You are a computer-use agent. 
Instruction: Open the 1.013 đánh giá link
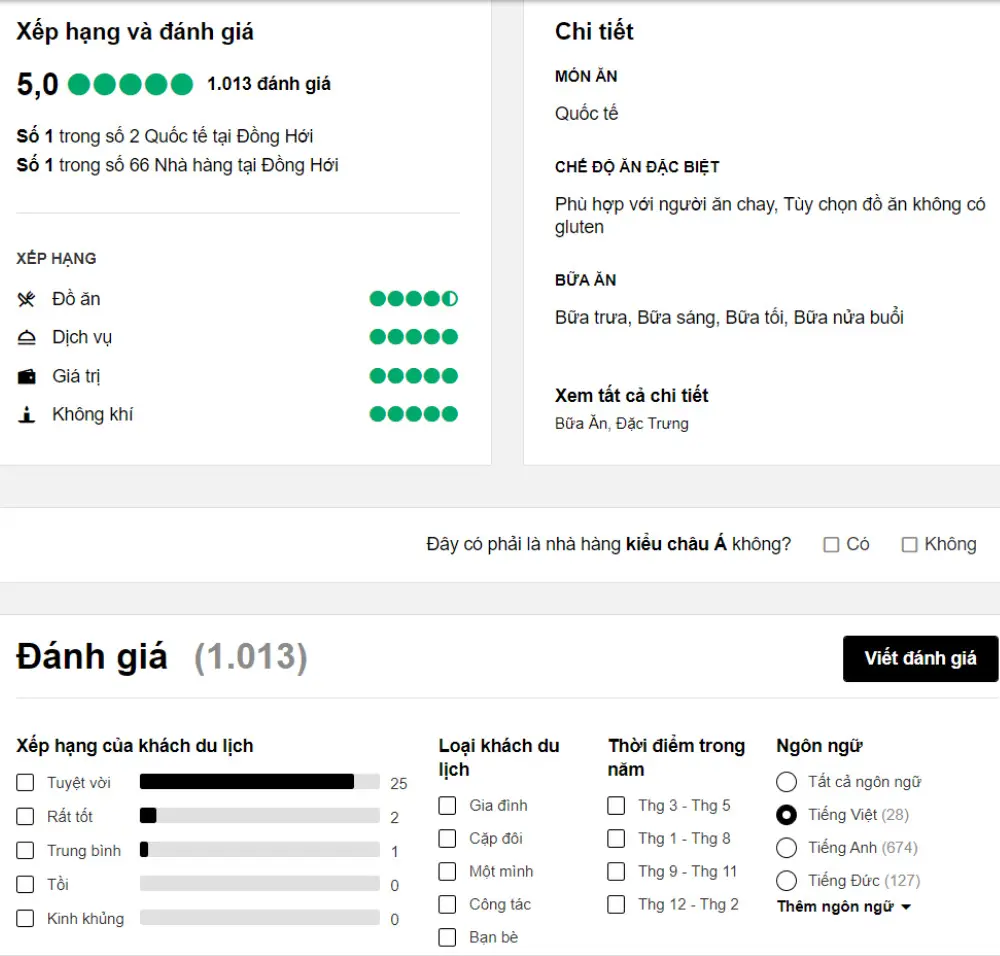click(268, 84)
